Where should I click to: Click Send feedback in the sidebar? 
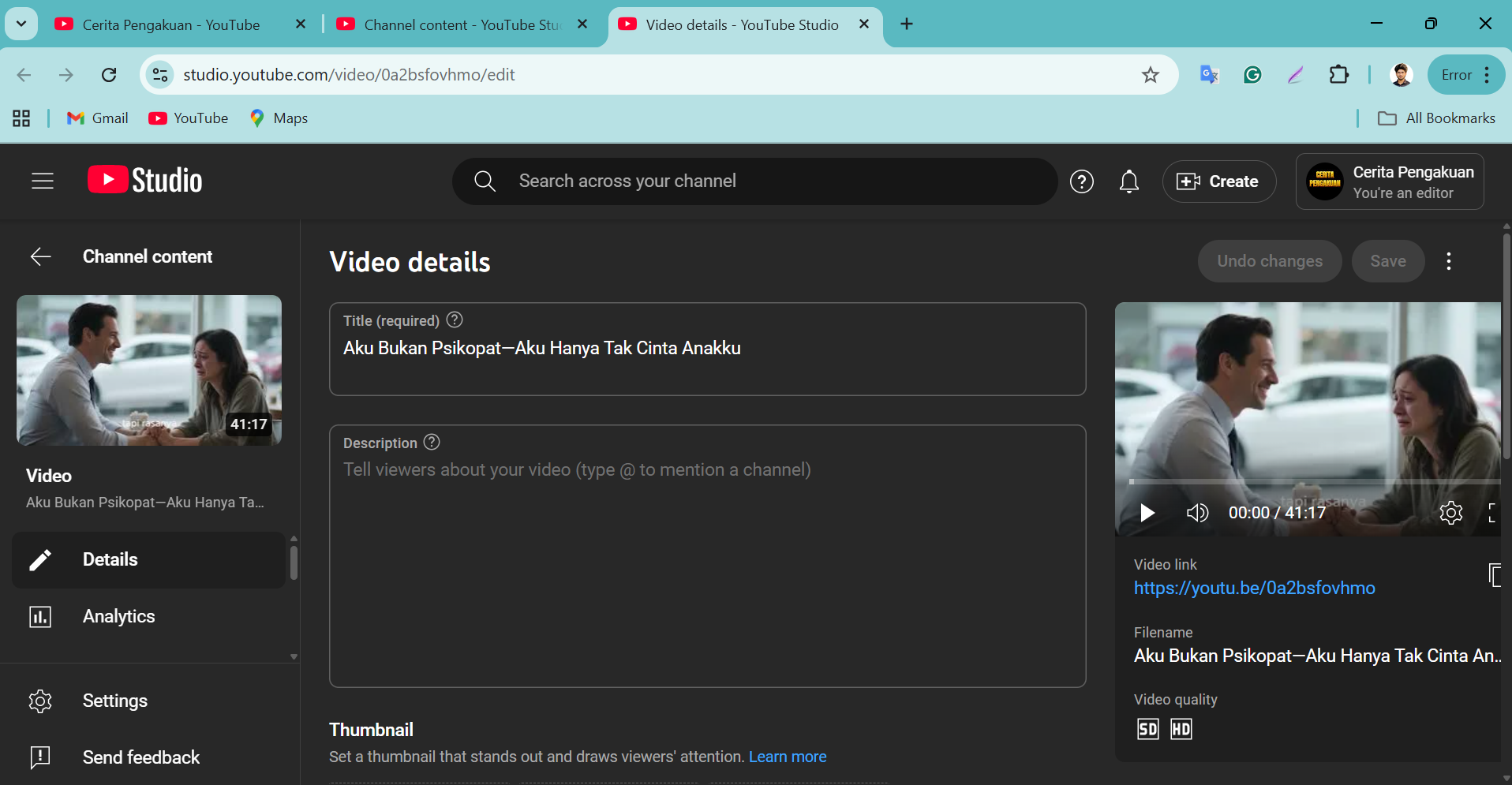(x=141, y=757)
